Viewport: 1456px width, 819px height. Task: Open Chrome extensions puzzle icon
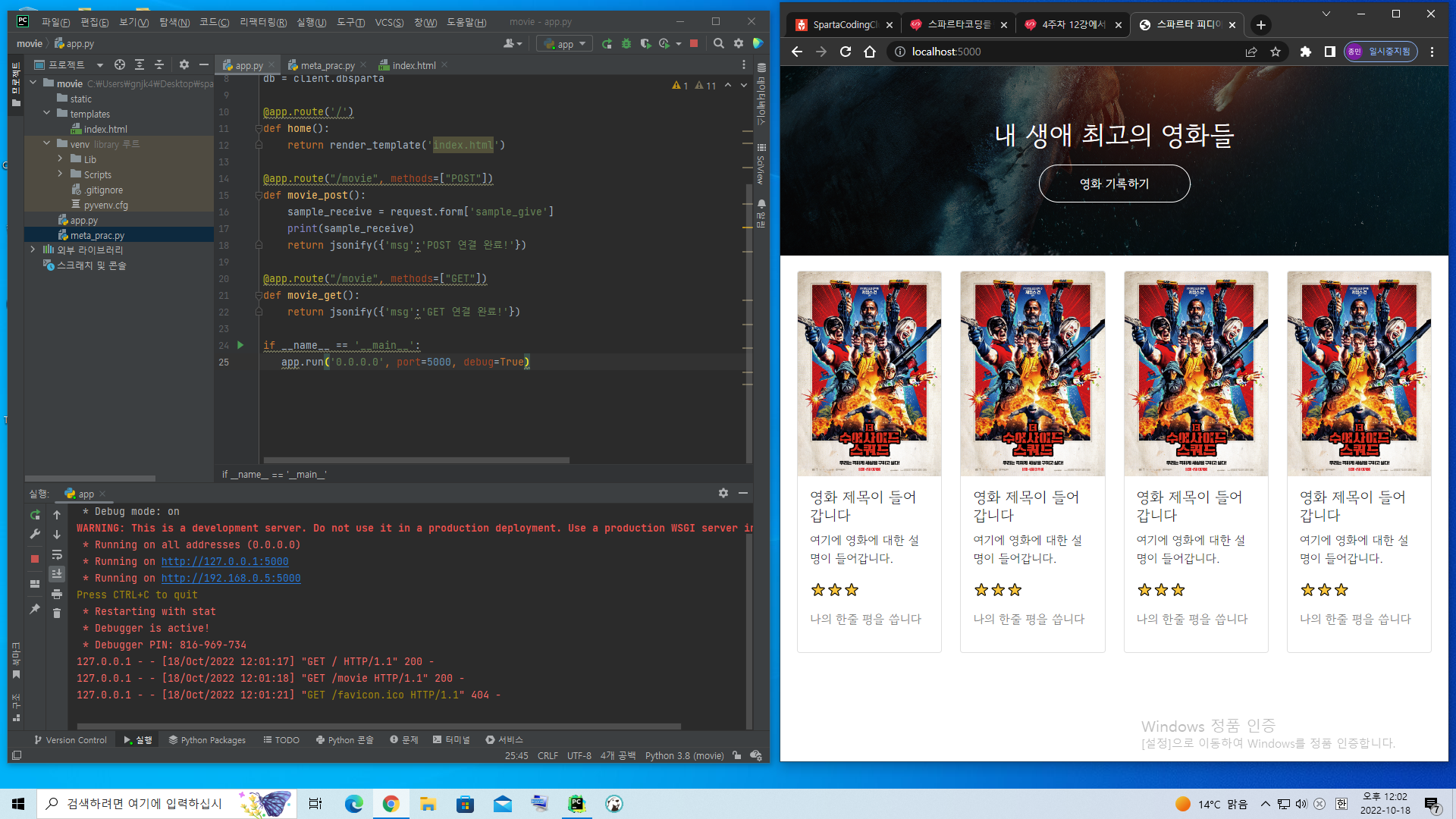coord(1305,52)
